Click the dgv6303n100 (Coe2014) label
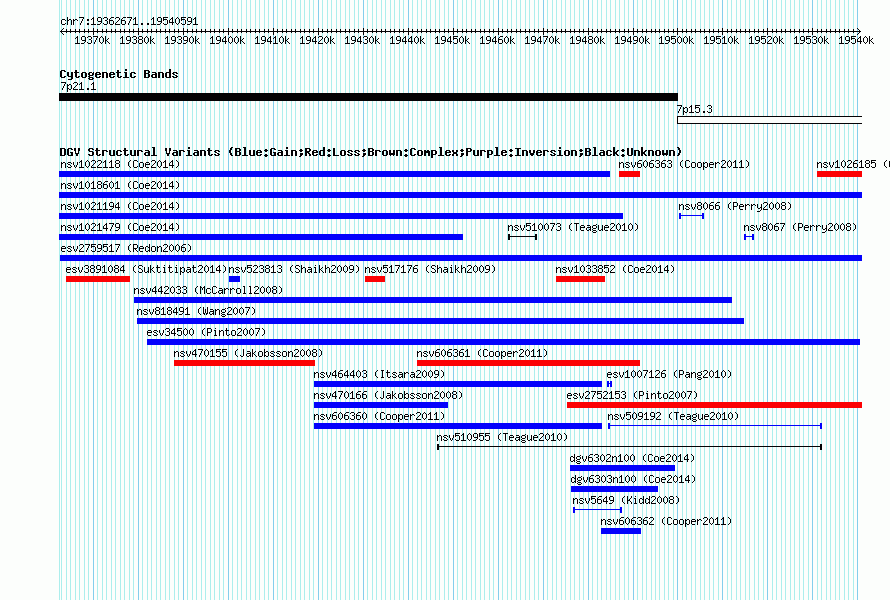 [633, 479]
